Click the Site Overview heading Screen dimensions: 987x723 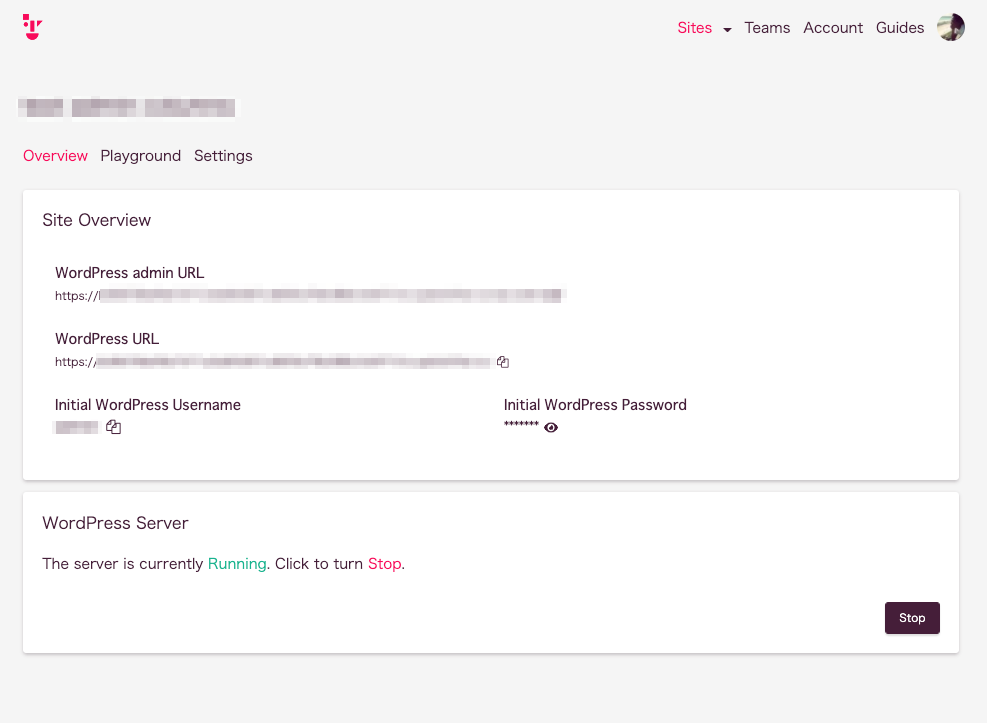point(96,220)
